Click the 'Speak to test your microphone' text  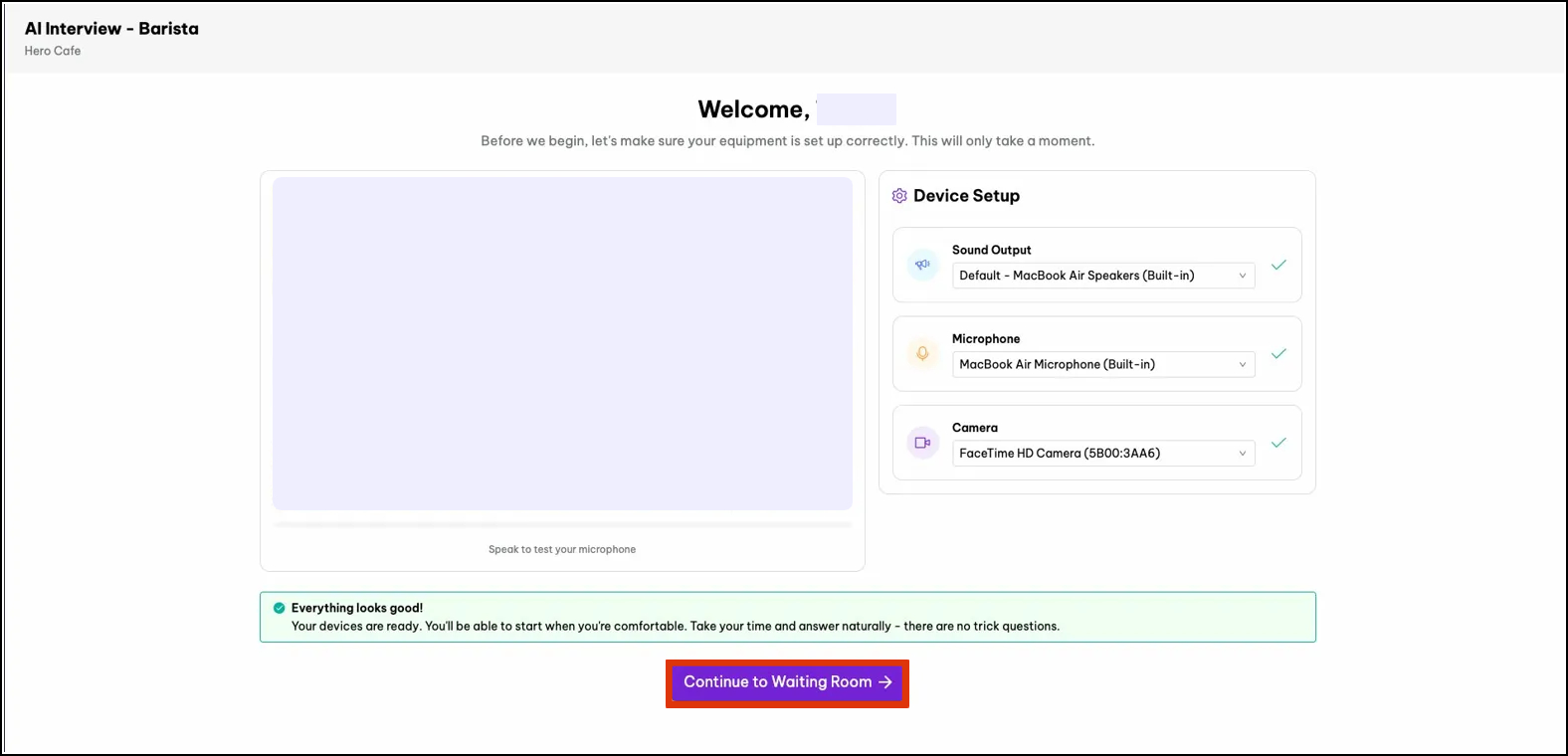[x=562, y=549]
